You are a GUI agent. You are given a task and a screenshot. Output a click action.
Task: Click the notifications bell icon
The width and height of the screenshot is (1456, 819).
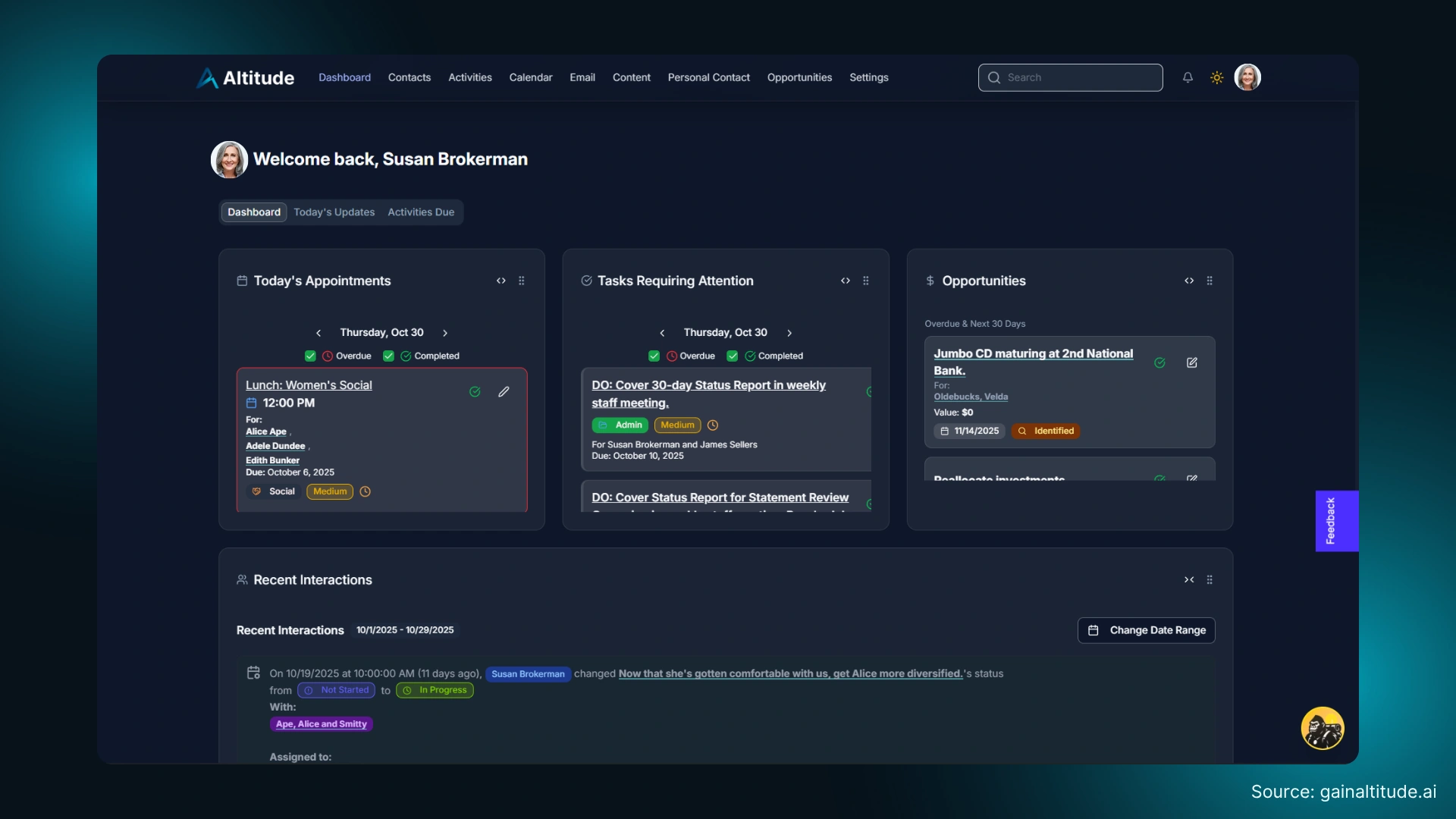click(1188, 77)
